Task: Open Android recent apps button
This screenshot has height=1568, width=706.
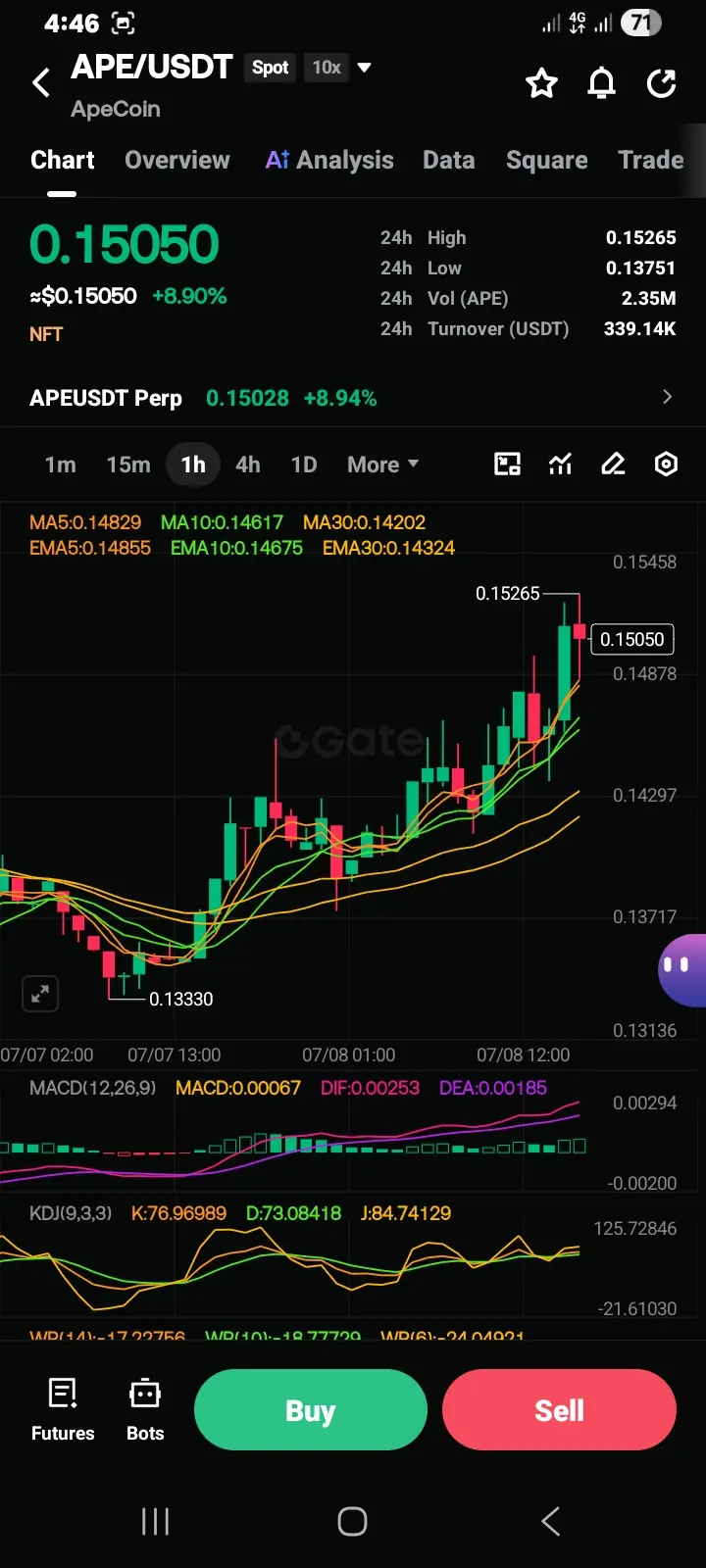Action: click(x=155, y=1521)
